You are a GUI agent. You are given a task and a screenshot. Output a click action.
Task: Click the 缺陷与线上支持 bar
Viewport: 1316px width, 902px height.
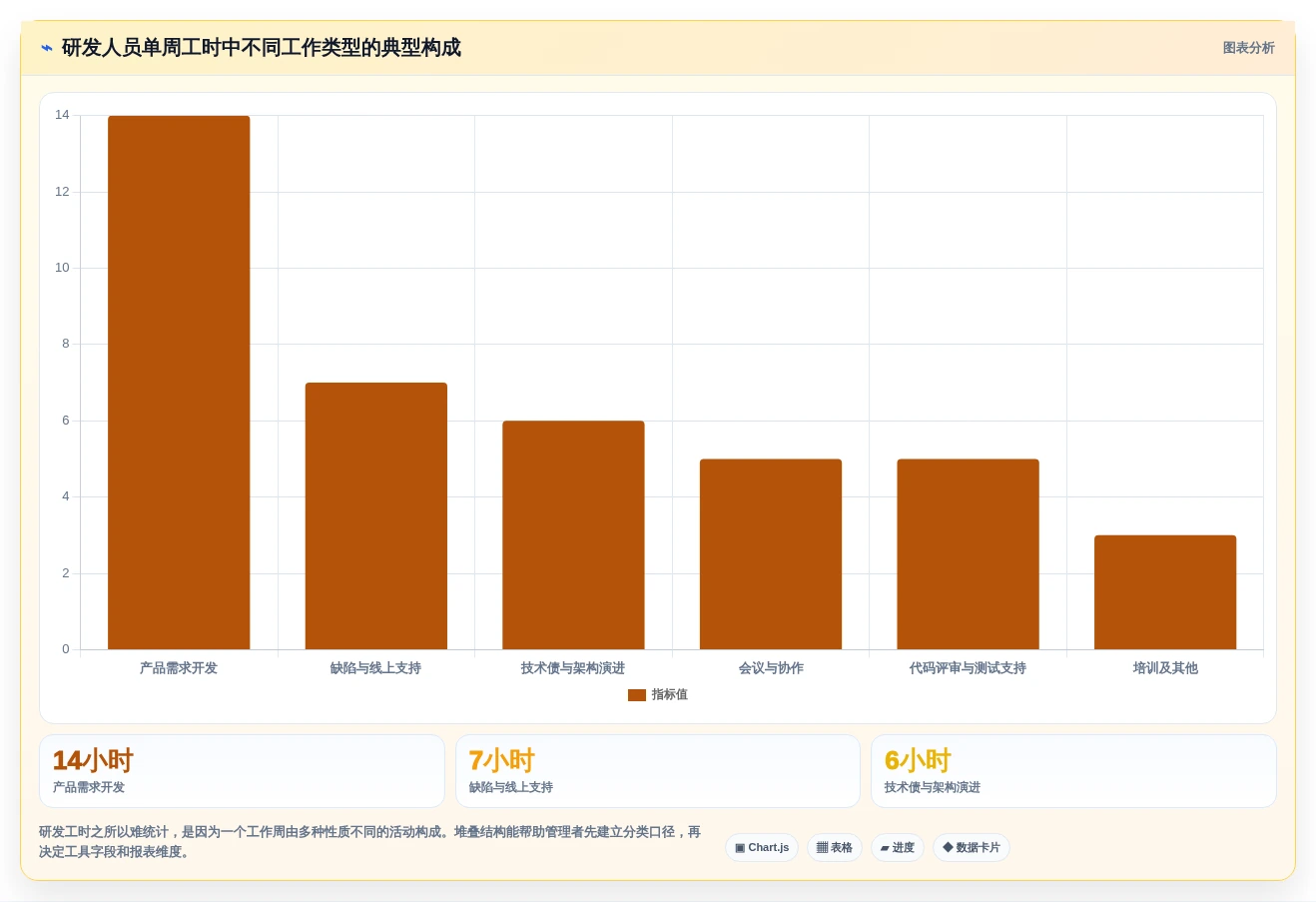(x=376, y=515)
